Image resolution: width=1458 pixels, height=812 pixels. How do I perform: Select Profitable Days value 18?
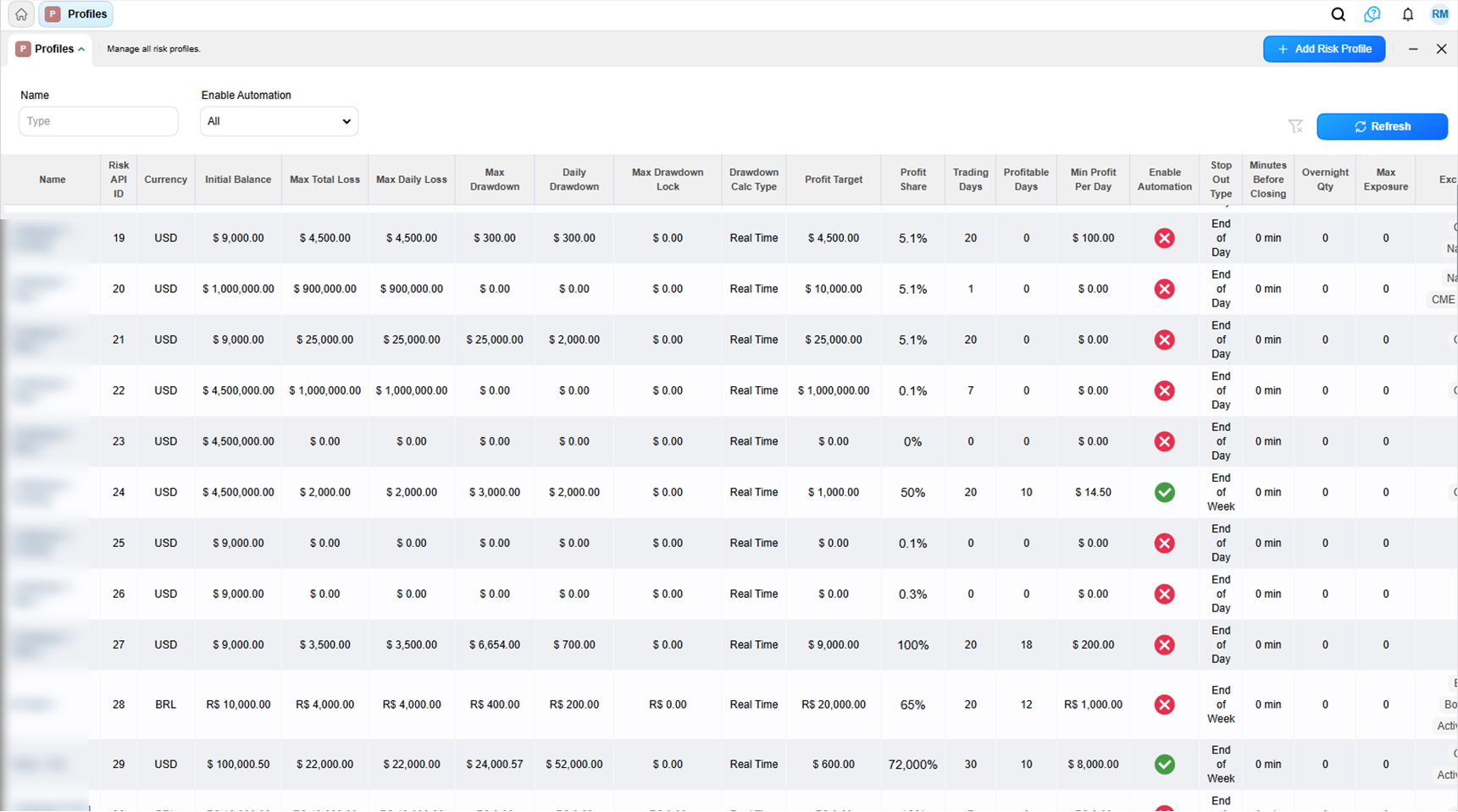[1026, 644]
